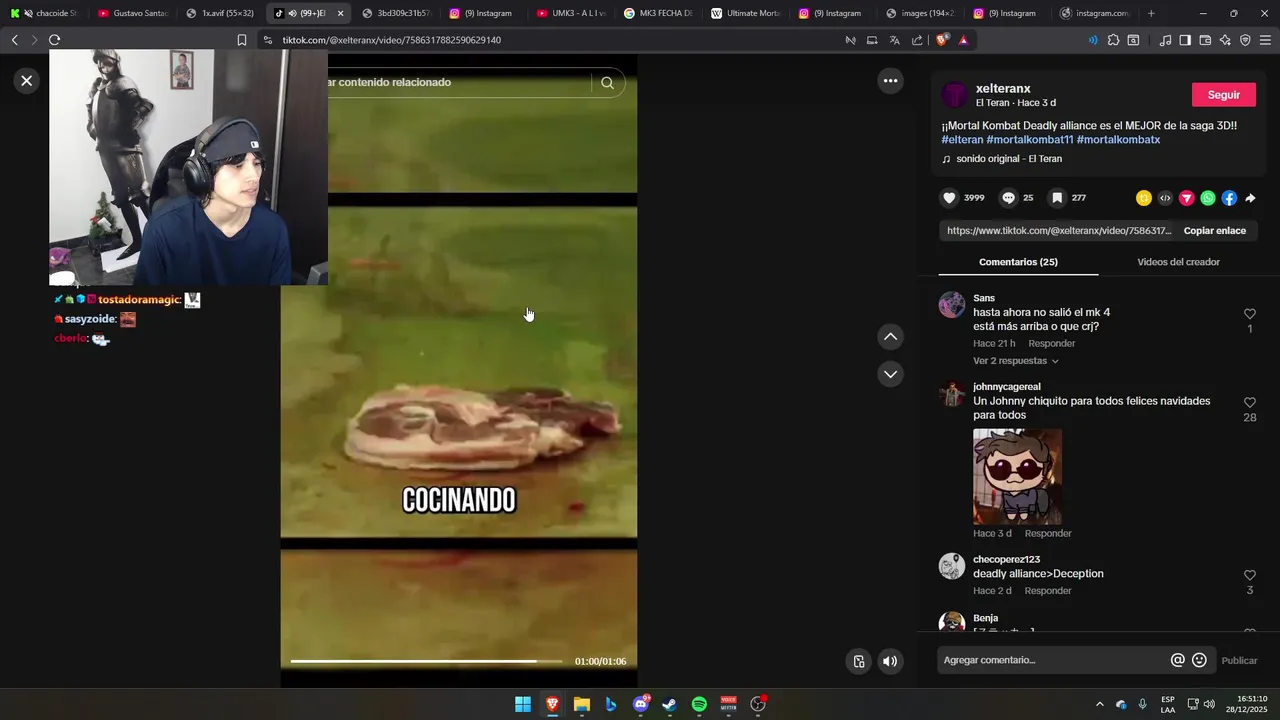Get the embed code via the embed icon
Screen dimensions: 1280x720
(1165, 198)
